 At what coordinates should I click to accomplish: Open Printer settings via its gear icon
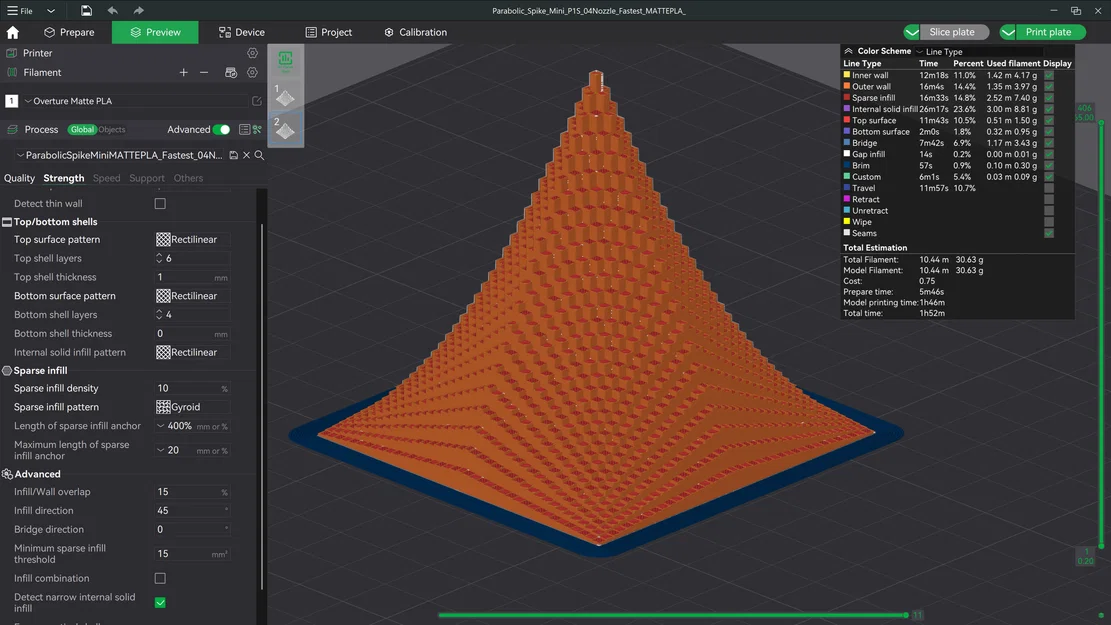[251, 53]
